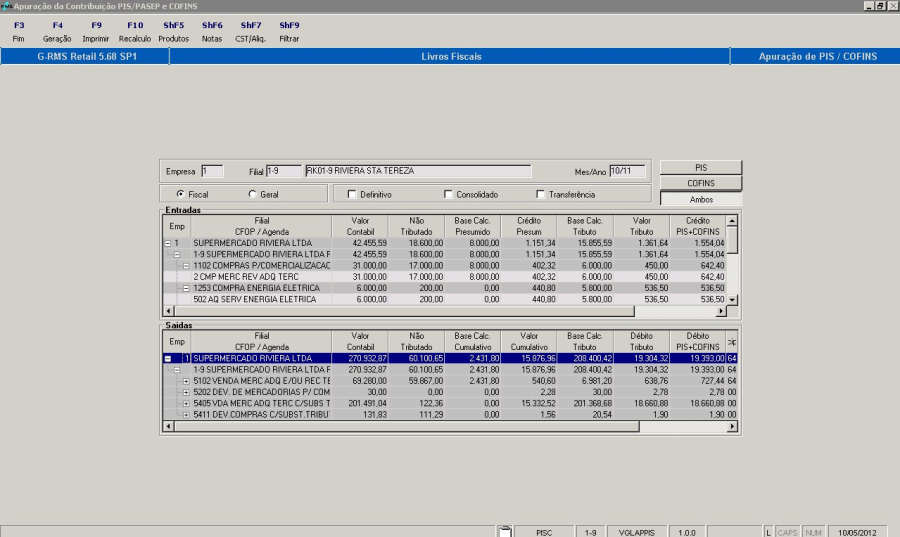The image size is (900, 537).
Task: Click the PIS button
Action: click(700, 167)
